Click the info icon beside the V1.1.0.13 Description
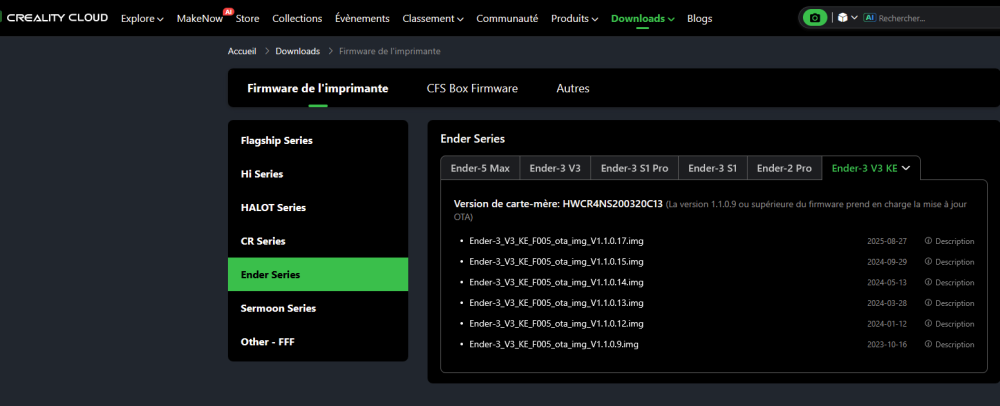This screenshot has height=406, width=1000. pos(929,302)
